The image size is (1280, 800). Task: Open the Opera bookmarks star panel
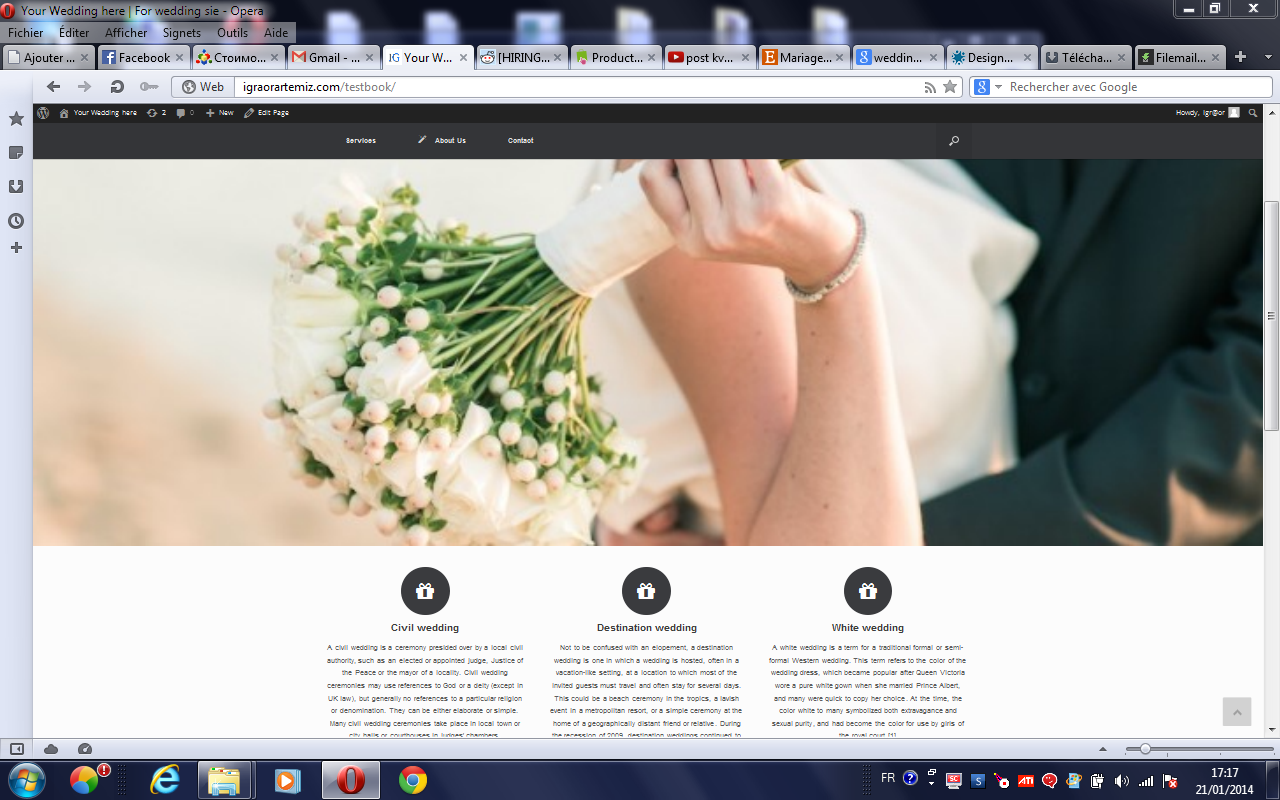[x=16, y=119]
